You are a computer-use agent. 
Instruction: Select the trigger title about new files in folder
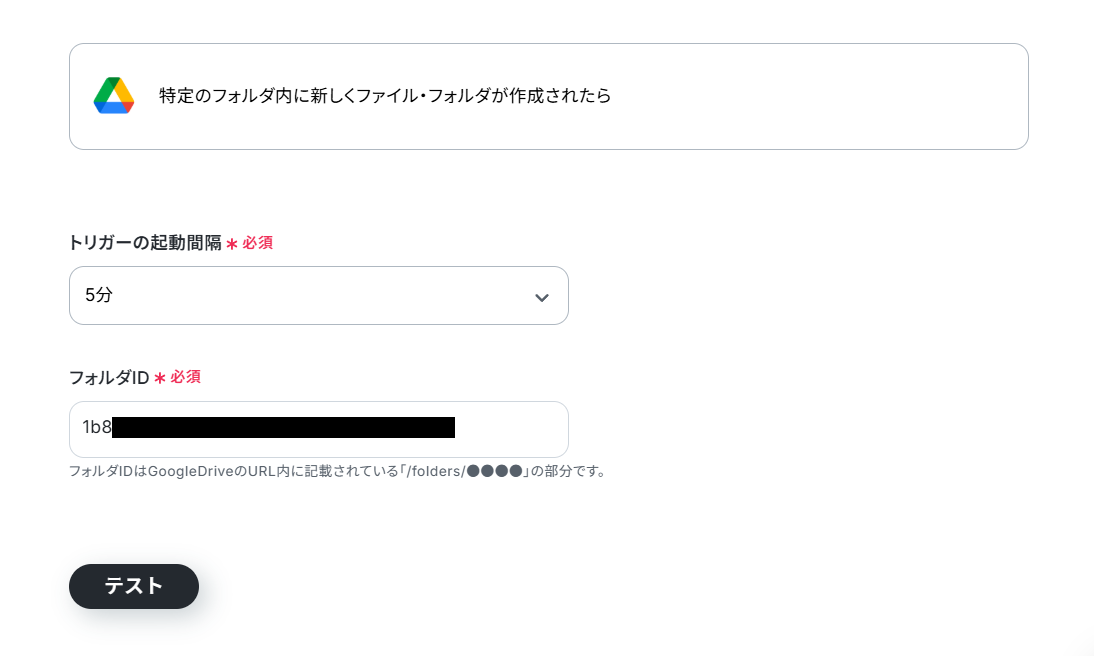385,96
